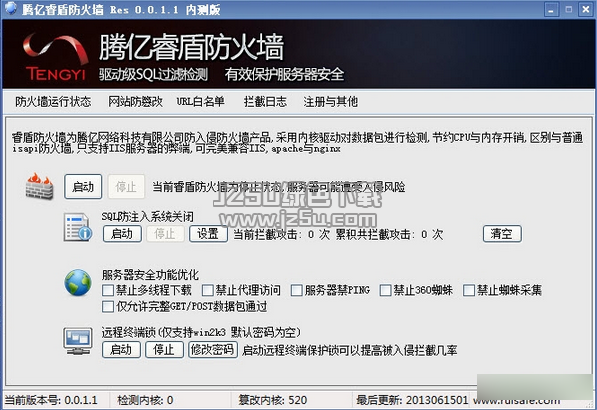Click the firewall brick wall flame icon
The width and height of the screenshot is (597, 410).
[40, 186]
